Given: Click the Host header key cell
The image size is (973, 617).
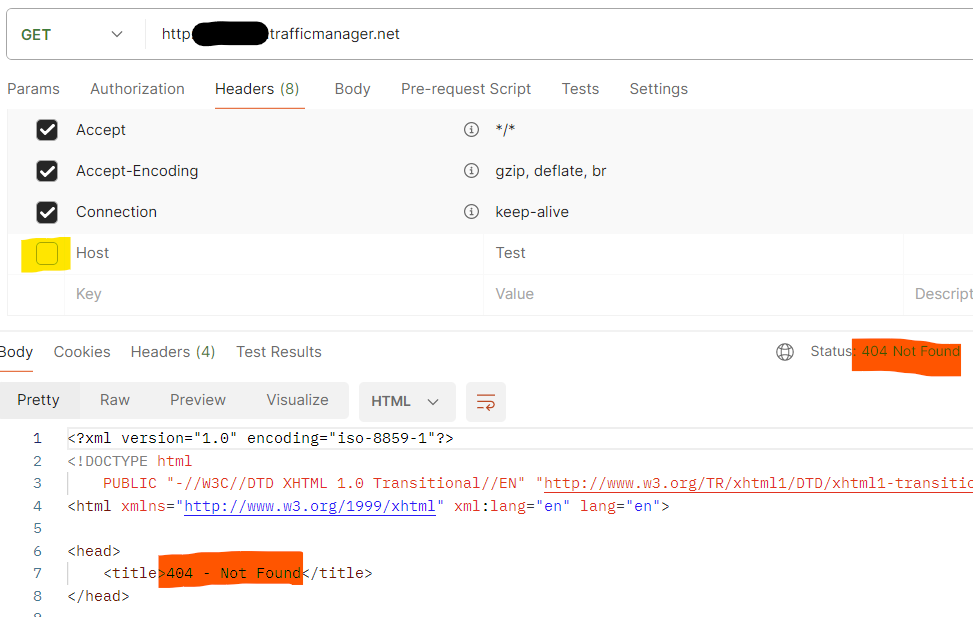Looking at the screenshot, I should click(x=274, y=253).
